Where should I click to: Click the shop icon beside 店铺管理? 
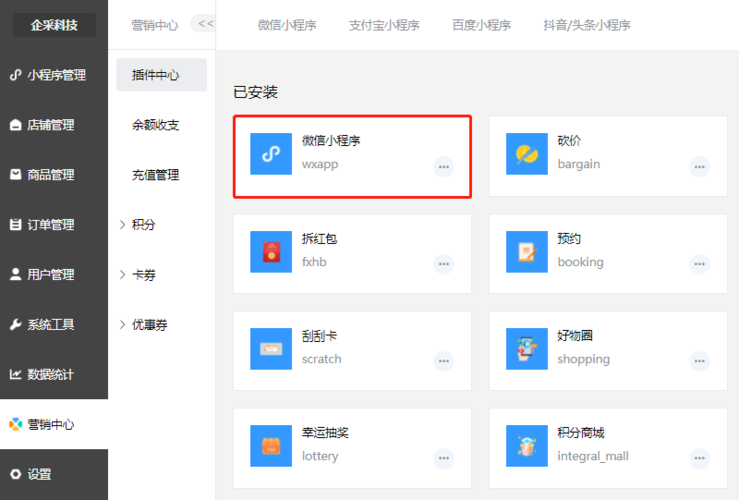click(16, 125)
